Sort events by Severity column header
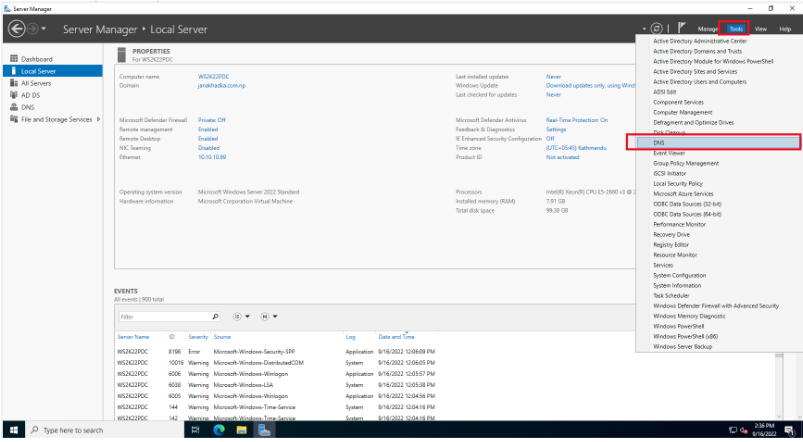Image resolution: width=803 pixels, height=442 pixels. pyautogui.click(x=198, y=337)
